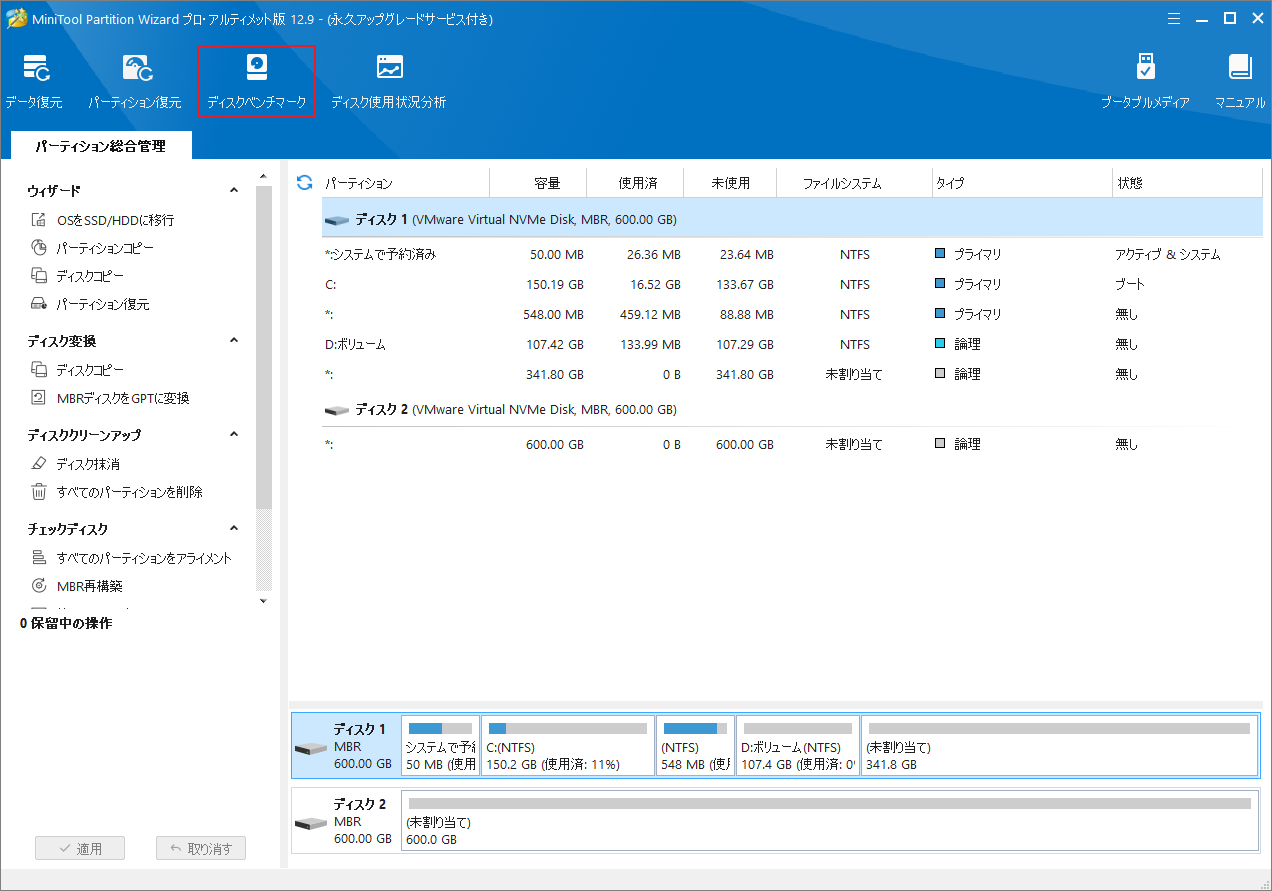1272x891 pixels.
Task: Choose すべてのパーティションを削除
Action: click(x=117, y=492)
